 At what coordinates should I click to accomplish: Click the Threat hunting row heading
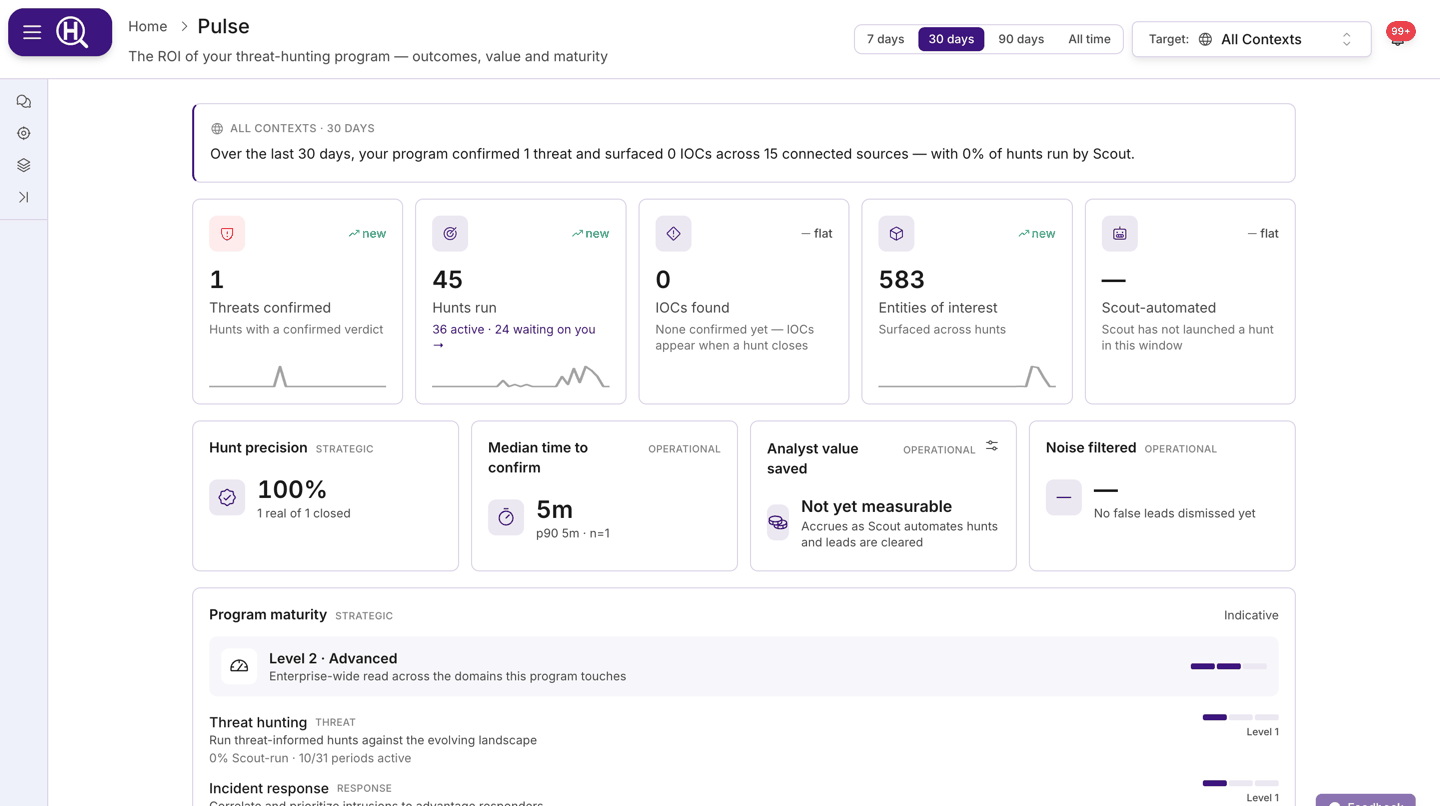click(x=258, y=722)
